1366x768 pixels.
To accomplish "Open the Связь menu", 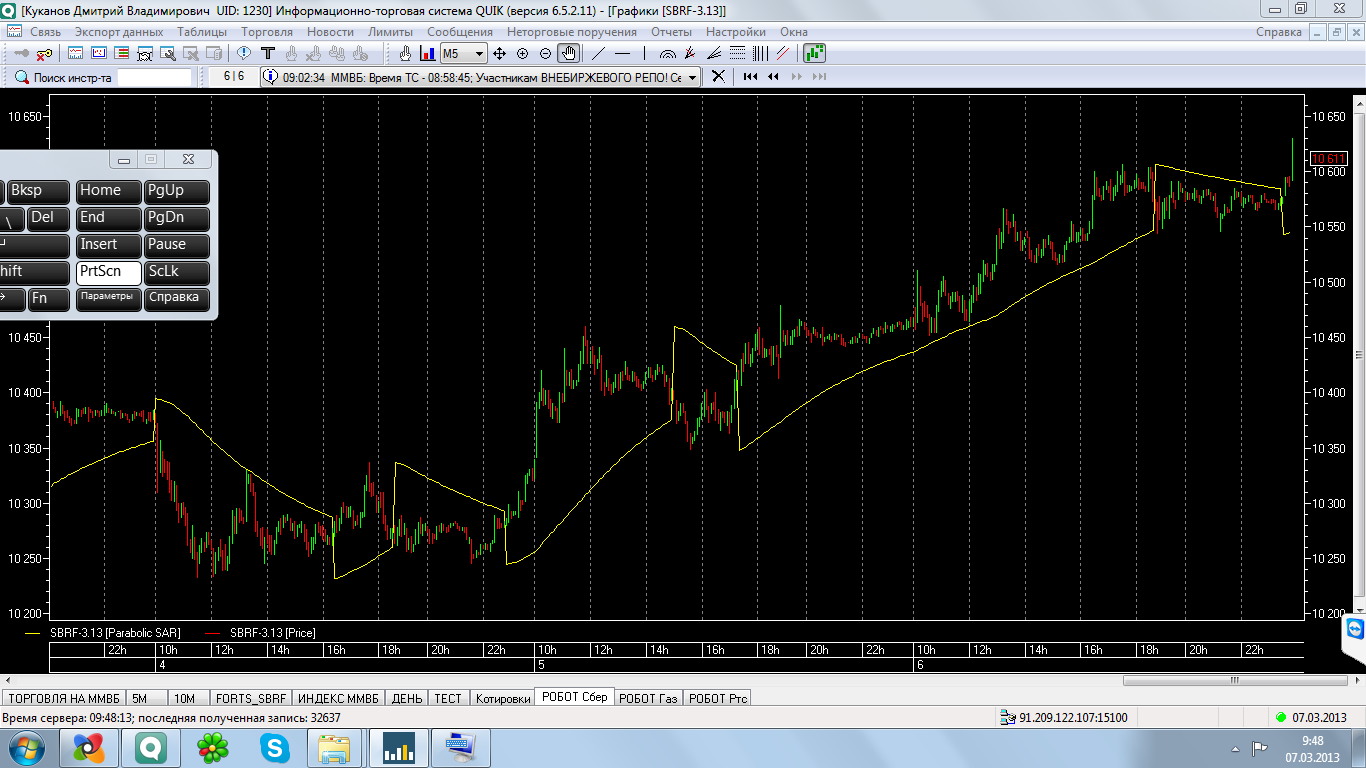I will click(46, 32).
